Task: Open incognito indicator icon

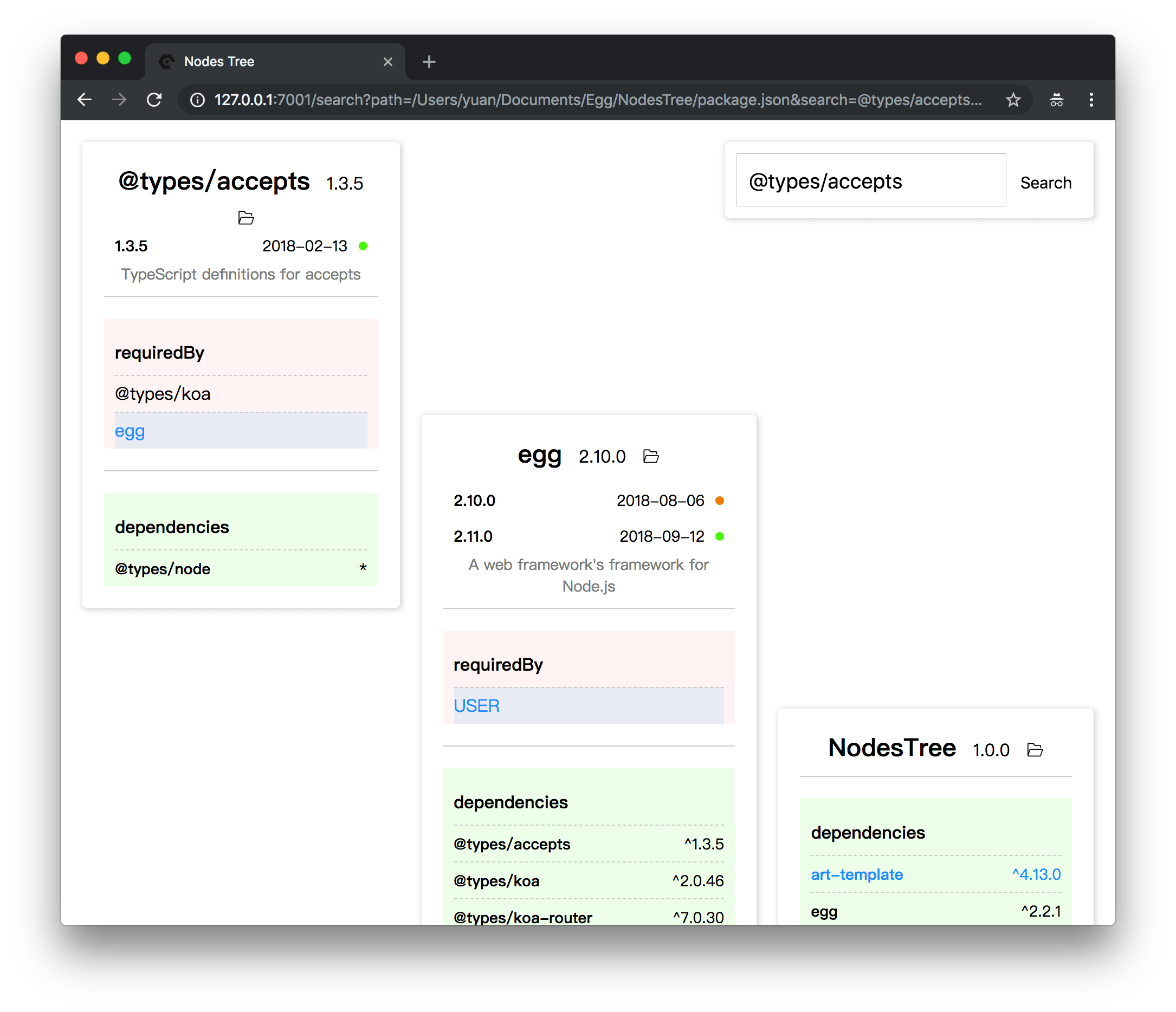Action: (x=1056, y=100)
